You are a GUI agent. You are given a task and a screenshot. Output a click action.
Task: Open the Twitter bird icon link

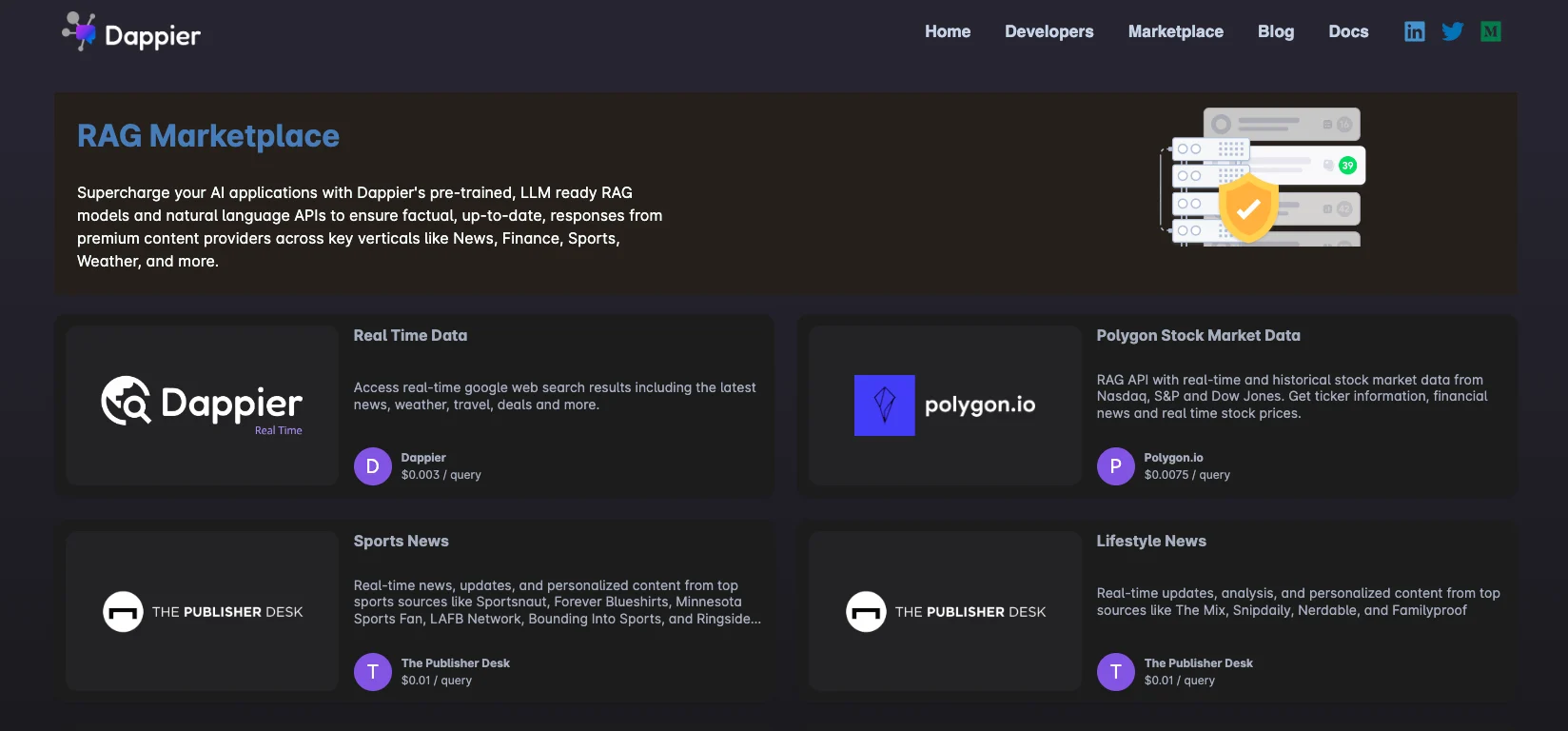(1453, 31)
